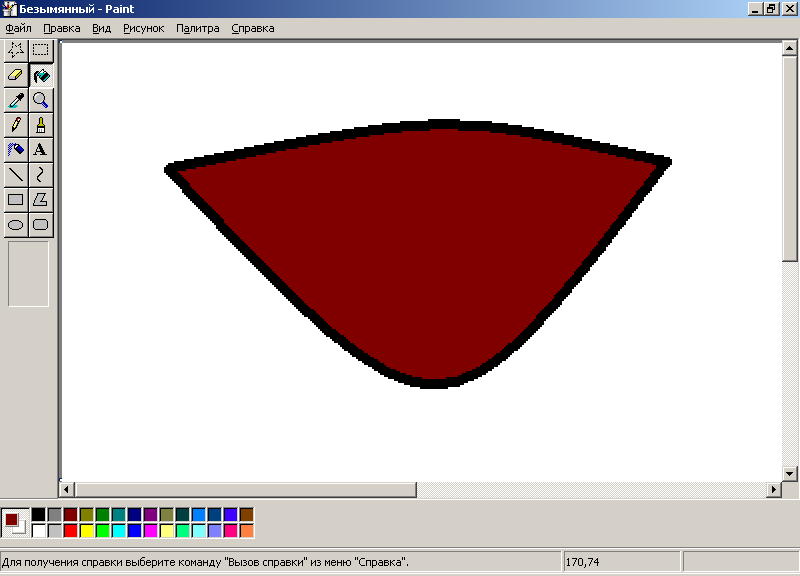Image resolution: width=800 pixels, height=576 pixels.
Task: Pick the cyan color swatch
Action: coord(118,531)
